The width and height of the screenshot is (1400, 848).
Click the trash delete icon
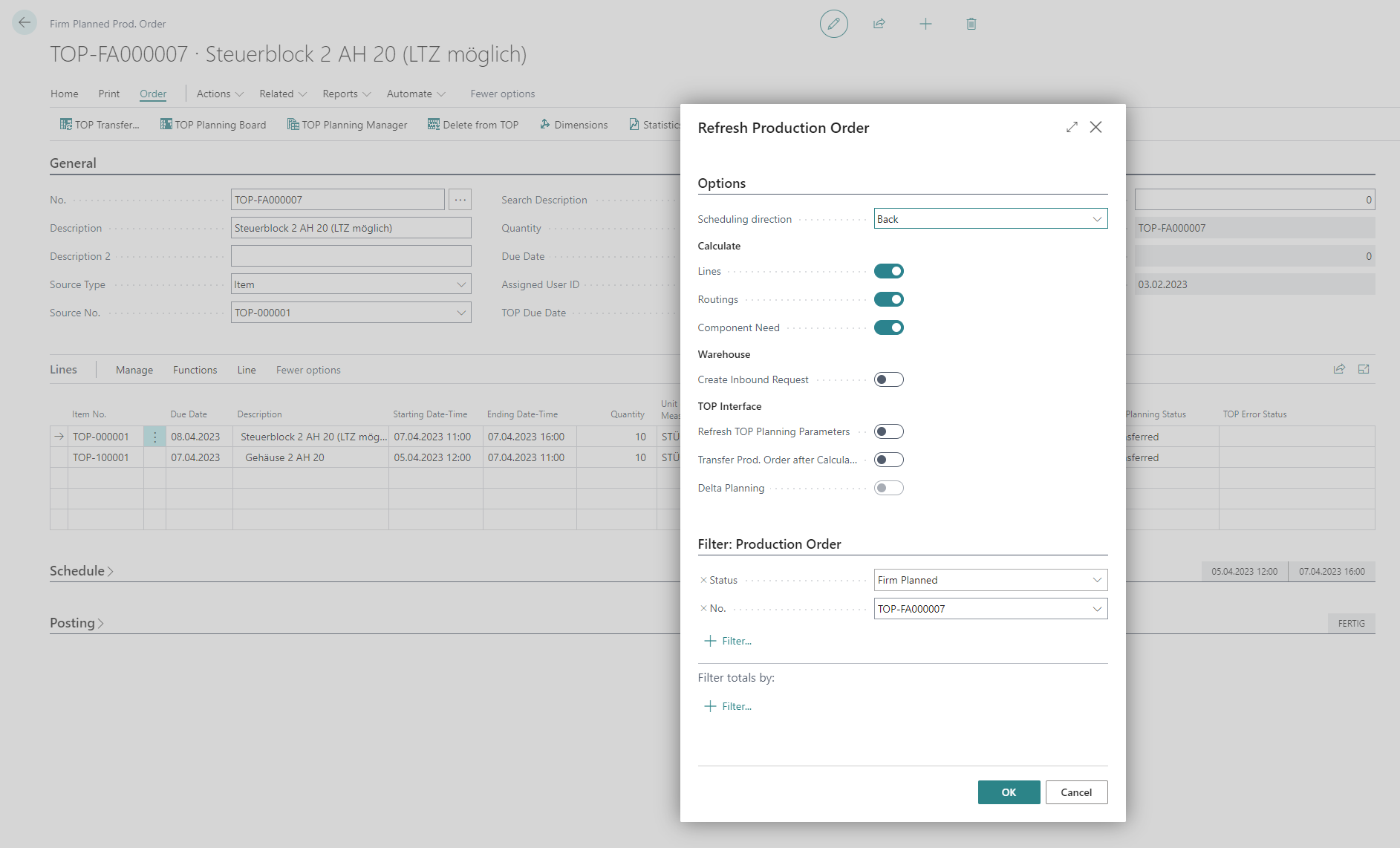971,24
